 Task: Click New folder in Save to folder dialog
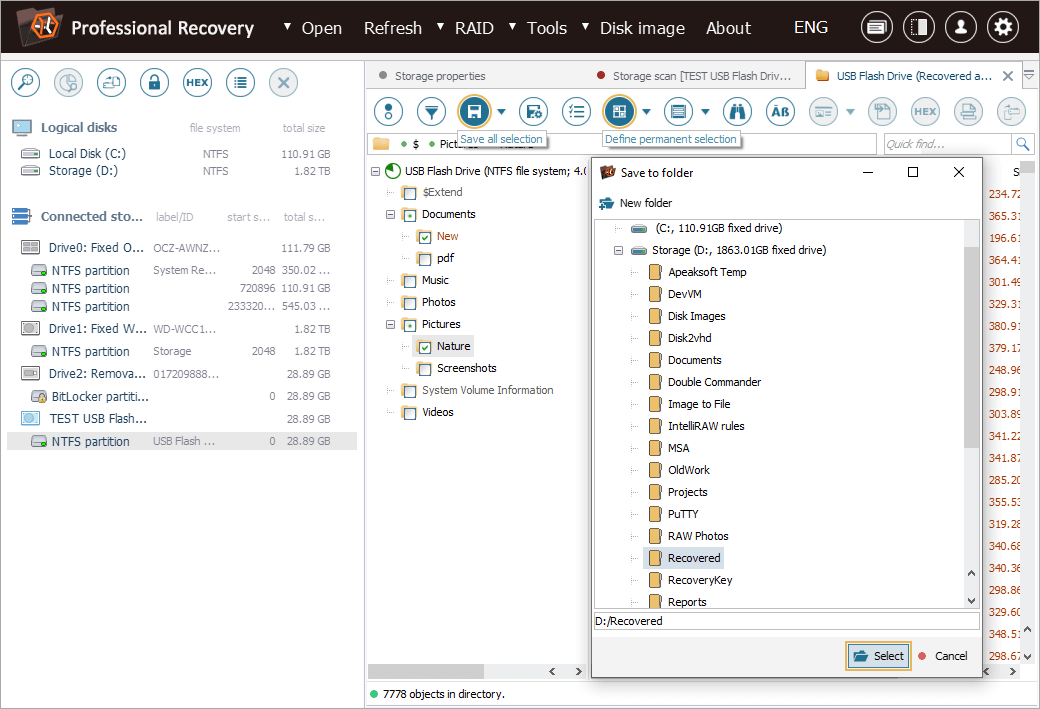coord(644,203)
